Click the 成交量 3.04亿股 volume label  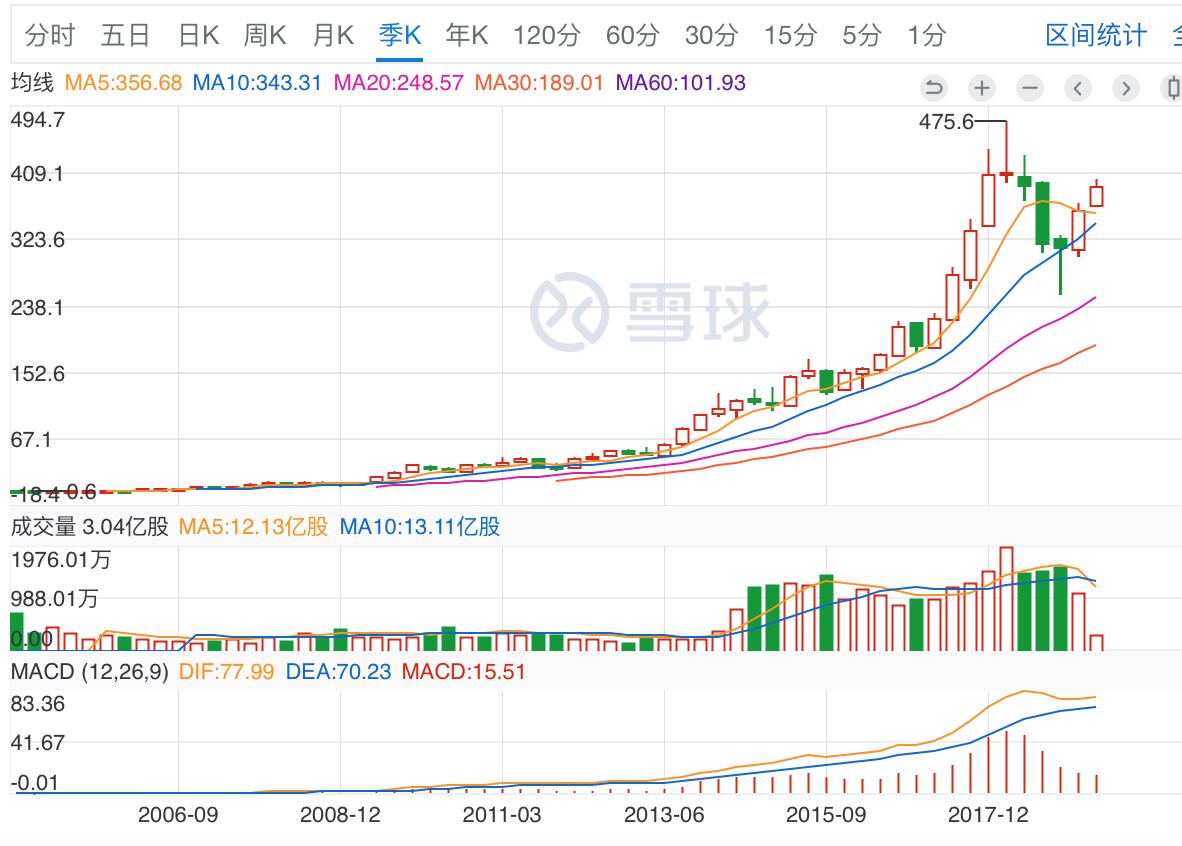tap(90, 526)
